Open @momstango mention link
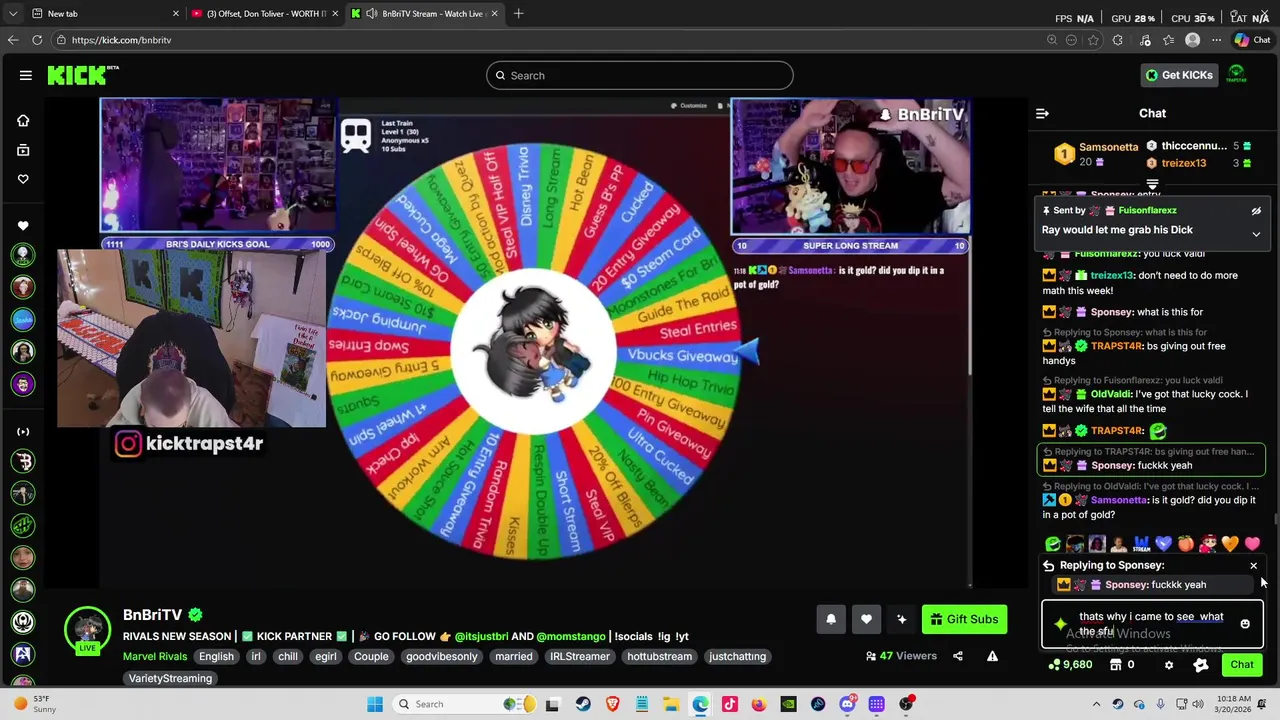This screenshot has height=720, width=1280. pos(571,637)
